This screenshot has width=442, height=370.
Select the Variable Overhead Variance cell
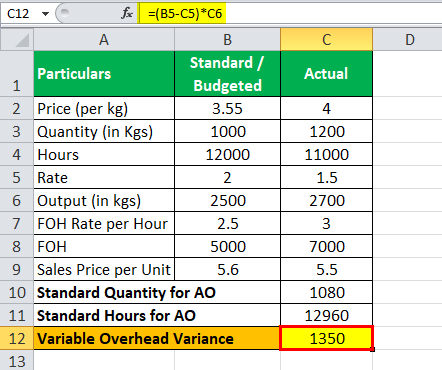pos(157,338)
